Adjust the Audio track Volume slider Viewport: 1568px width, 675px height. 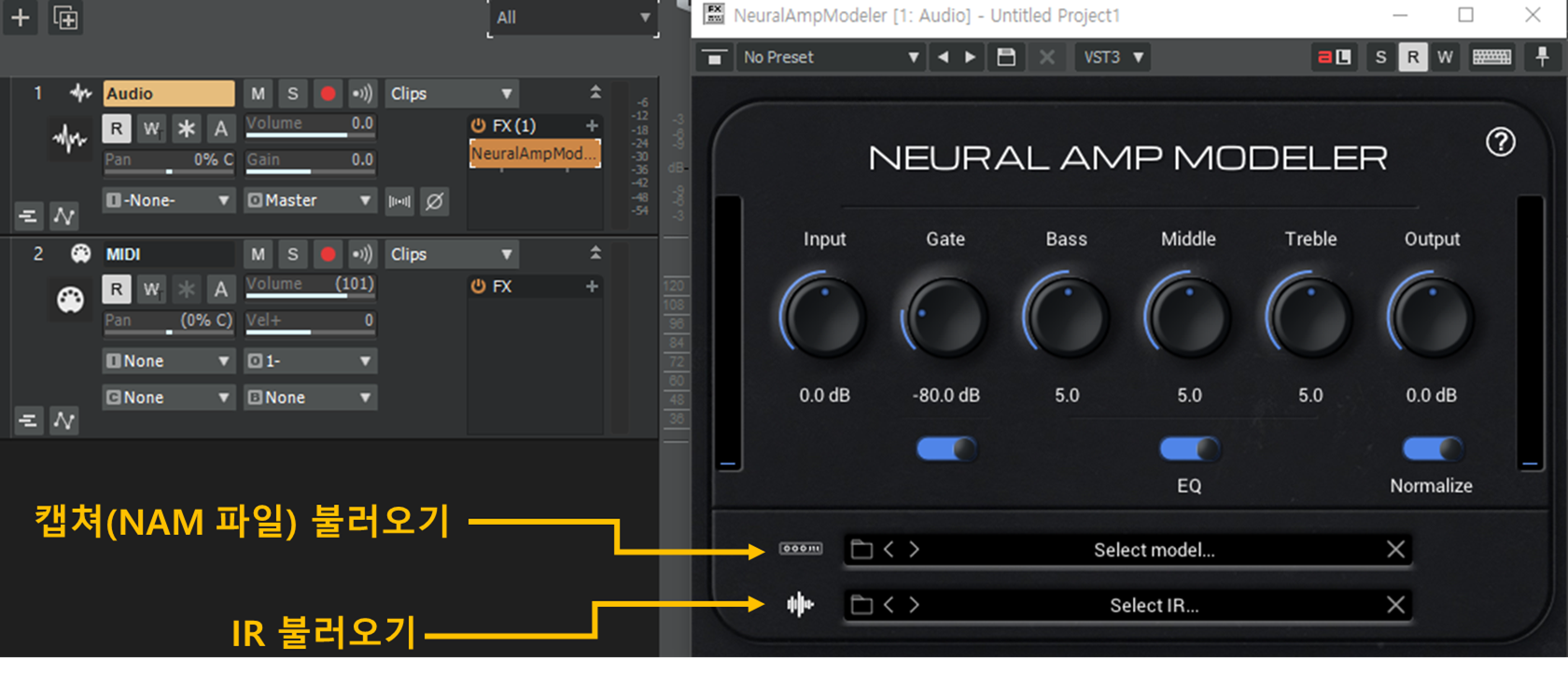(x=310, y=127)
